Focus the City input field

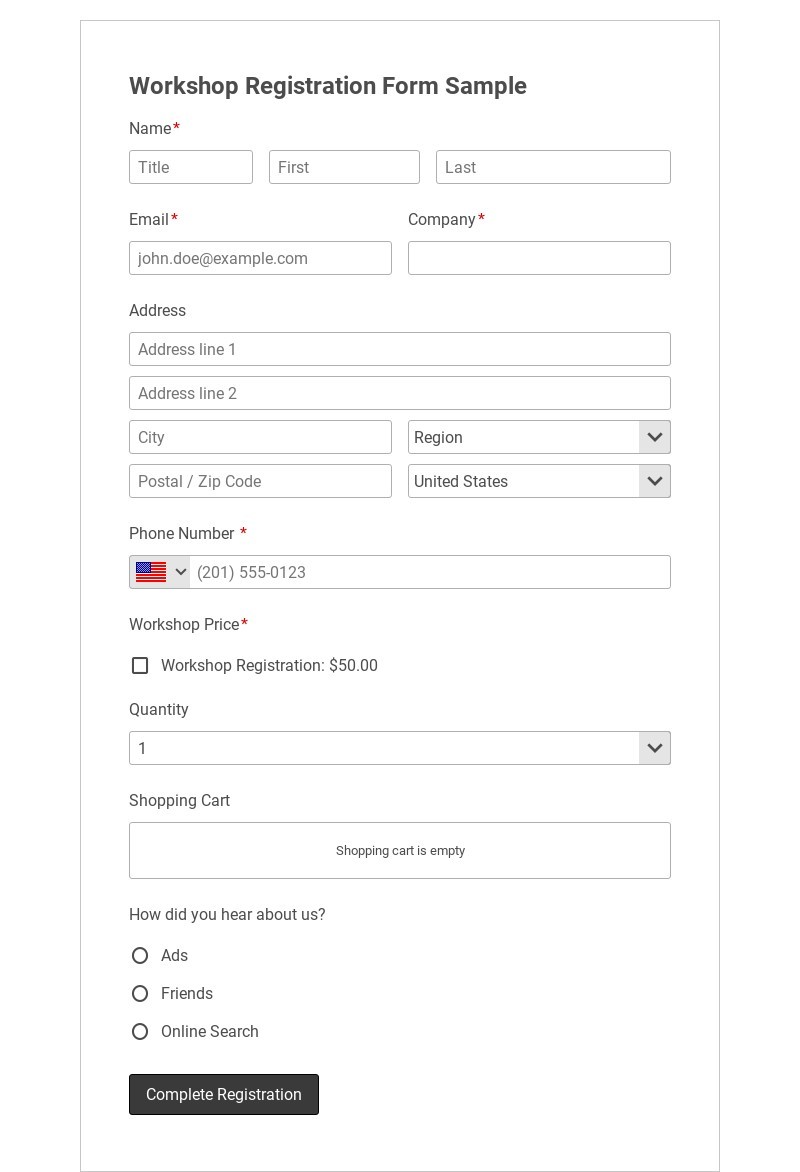point(260,437)
